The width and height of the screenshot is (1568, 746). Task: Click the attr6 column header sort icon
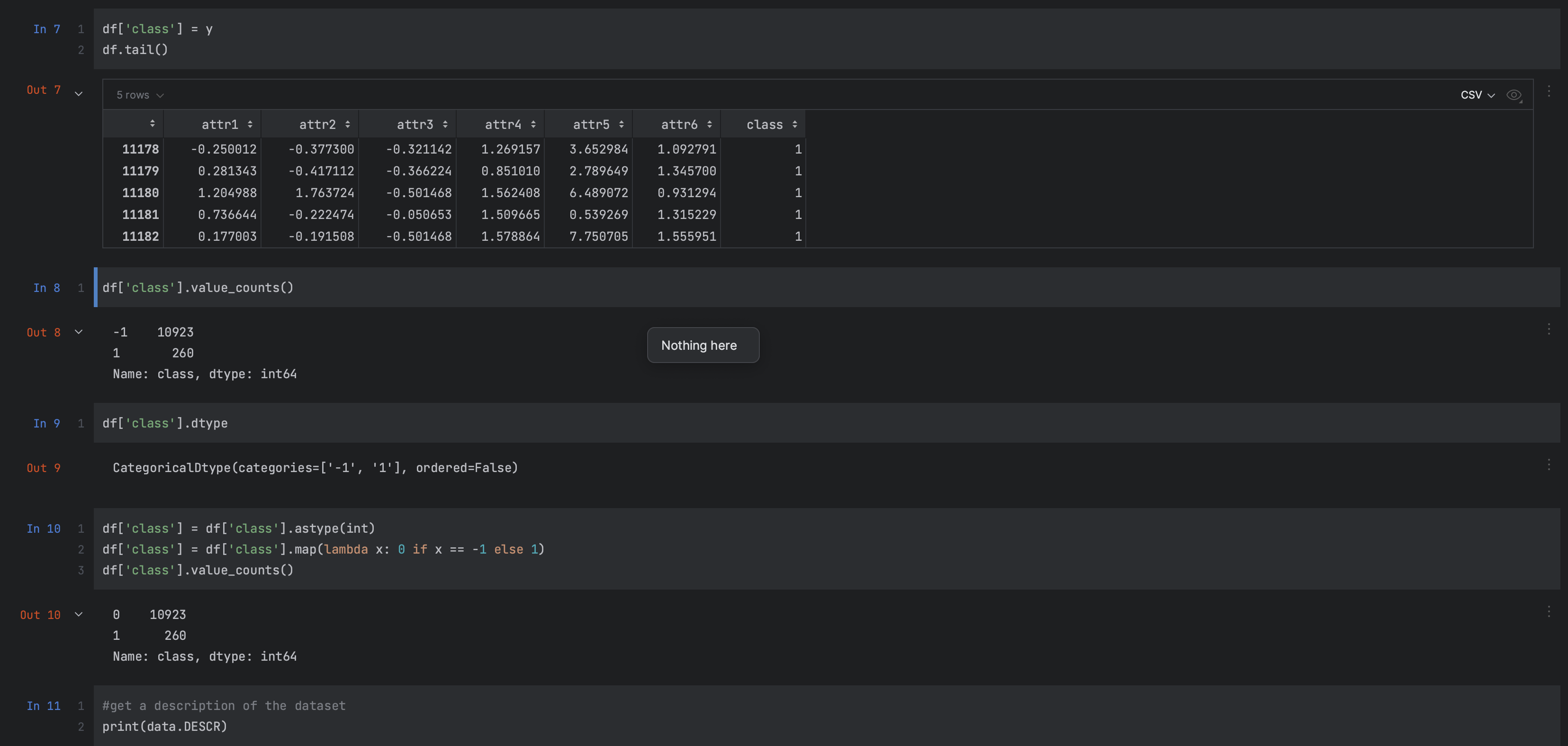[x=710, y=124]
